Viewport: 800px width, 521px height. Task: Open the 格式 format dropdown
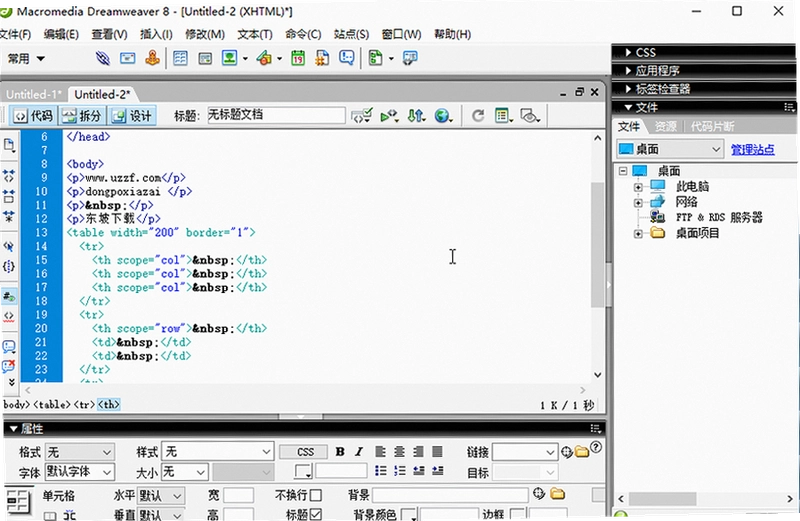pyautogui.click(x=80, y=452)
